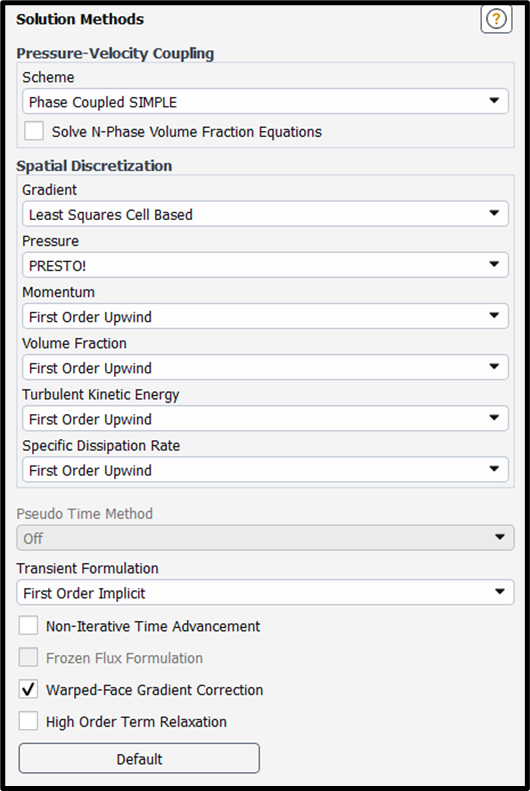Expand the Gradient dropdown
Image resolution: width=530 pixels, height=791 pixels.
265,214
